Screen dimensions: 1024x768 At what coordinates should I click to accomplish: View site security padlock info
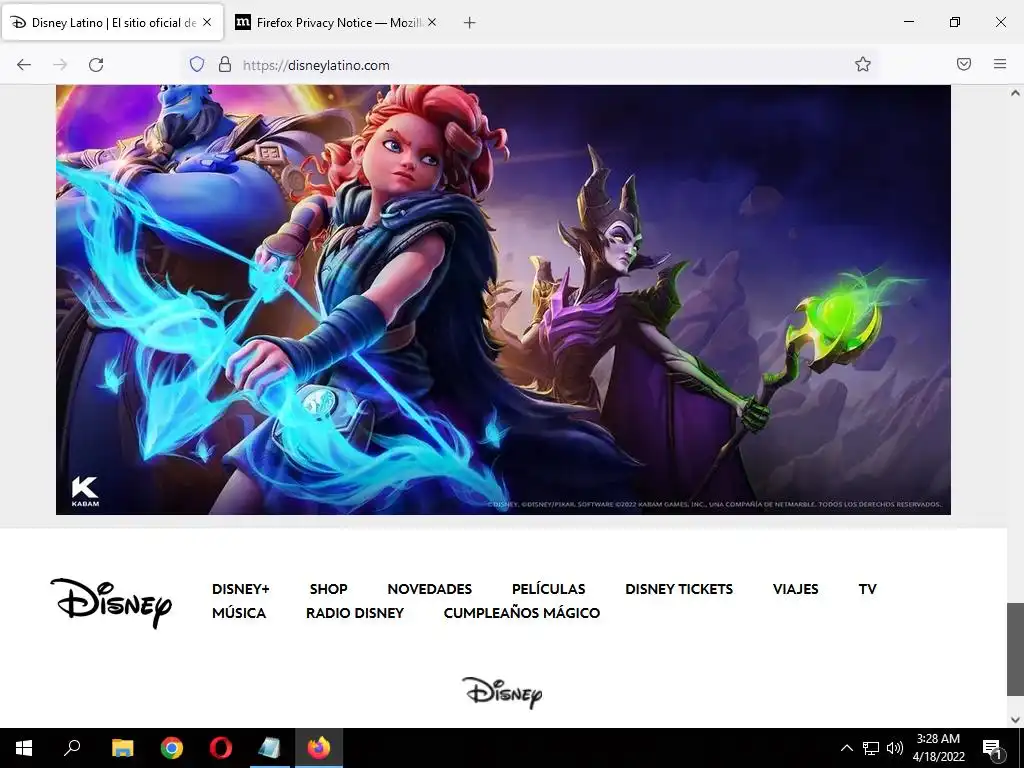point(225,64)
